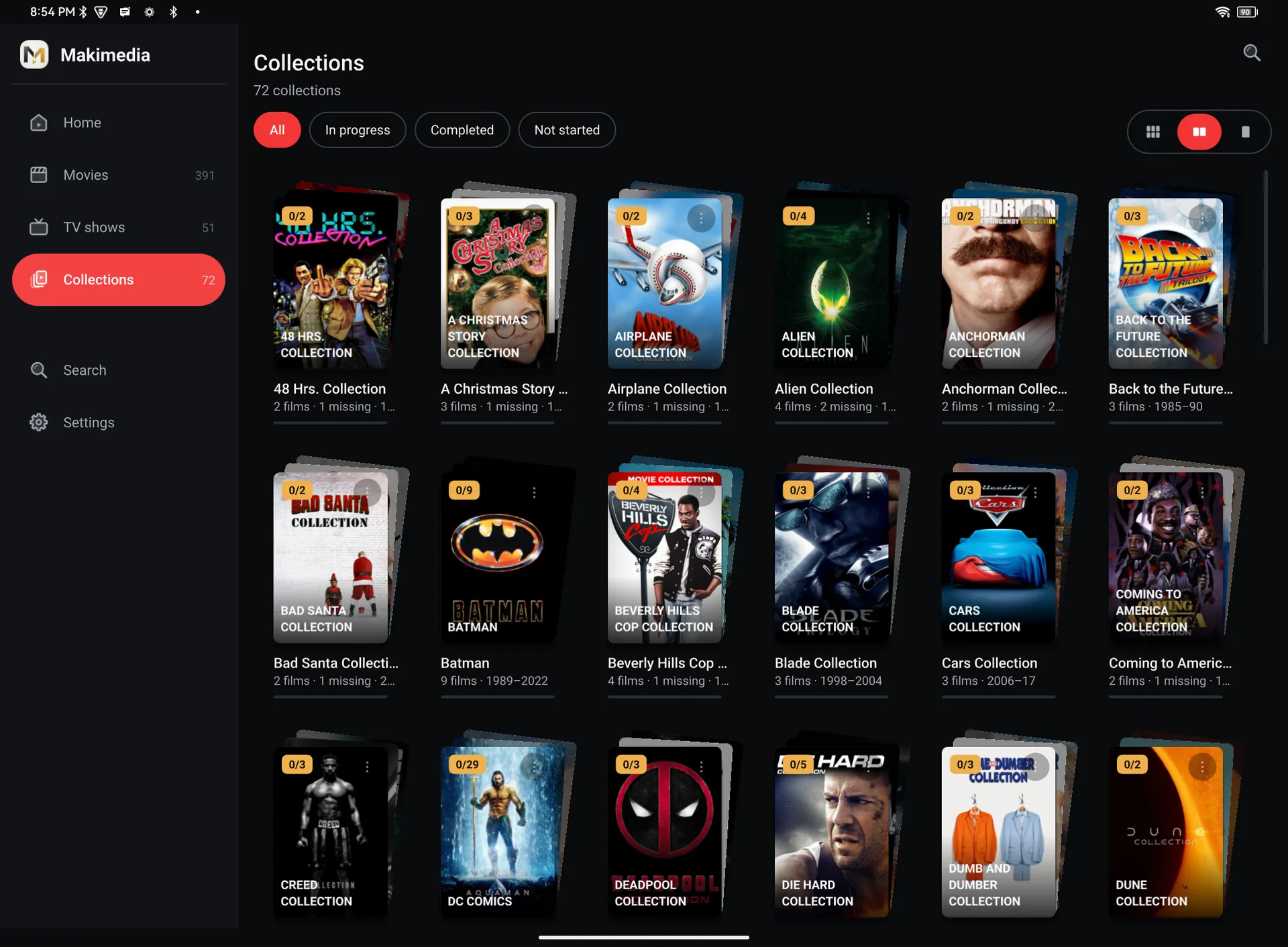Select the two-column card view
Screen dimensions: 1288x947
point(1199,131)
